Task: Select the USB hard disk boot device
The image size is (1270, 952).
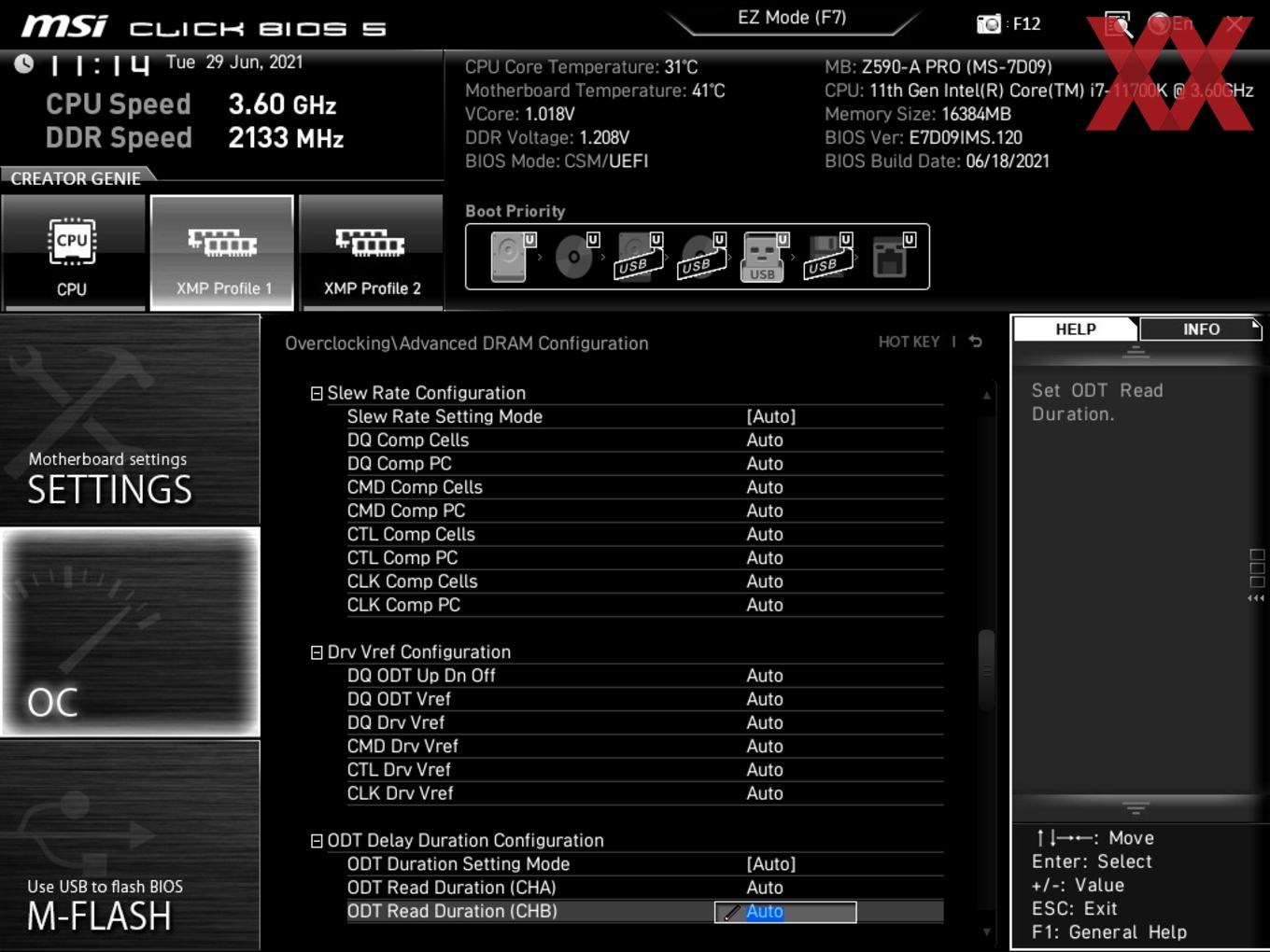Action: [639, 256]
